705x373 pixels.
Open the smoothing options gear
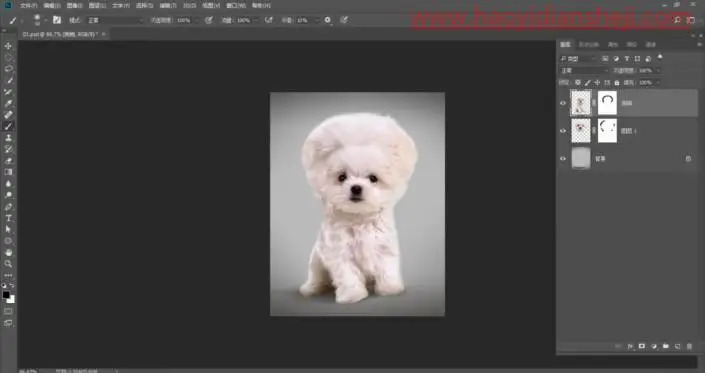pyautogui.click(x=328, y=20)
